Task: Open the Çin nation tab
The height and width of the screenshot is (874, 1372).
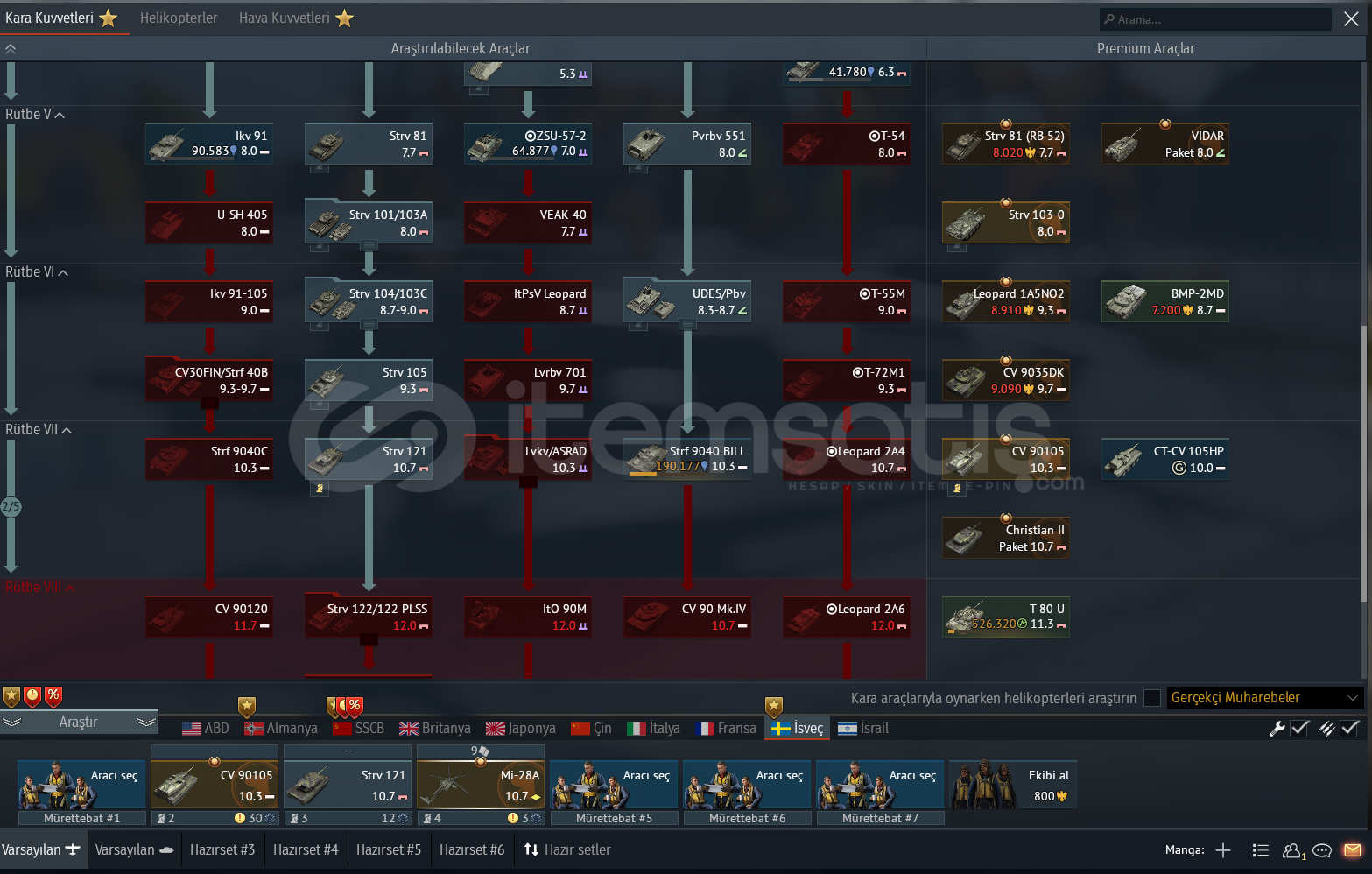Action: click(x=591, y=729)
